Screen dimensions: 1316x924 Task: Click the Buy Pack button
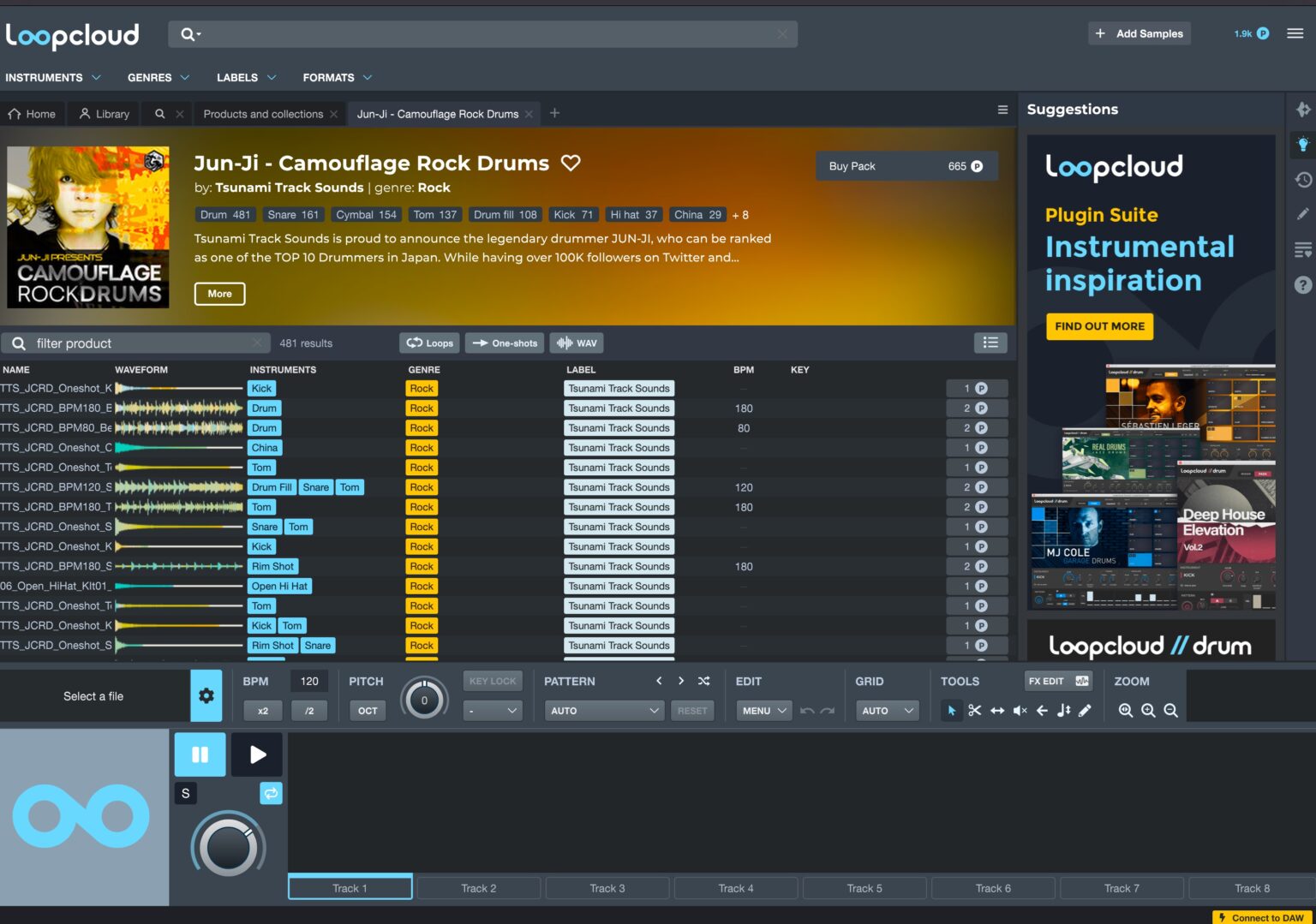click(906, 165)
